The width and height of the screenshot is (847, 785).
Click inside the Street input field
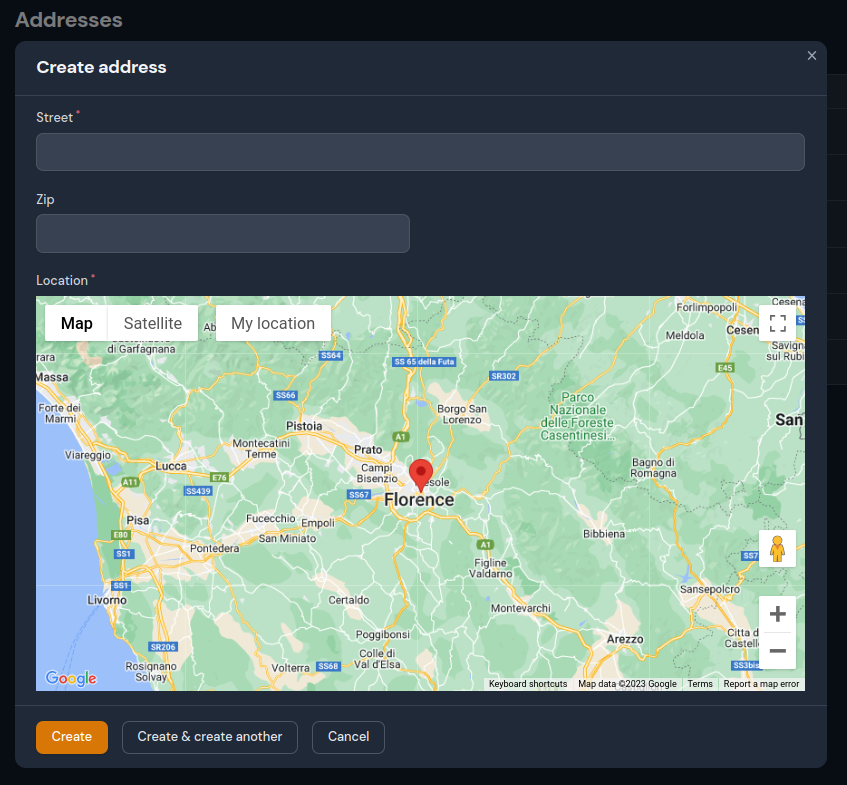[x=420, y=151]
